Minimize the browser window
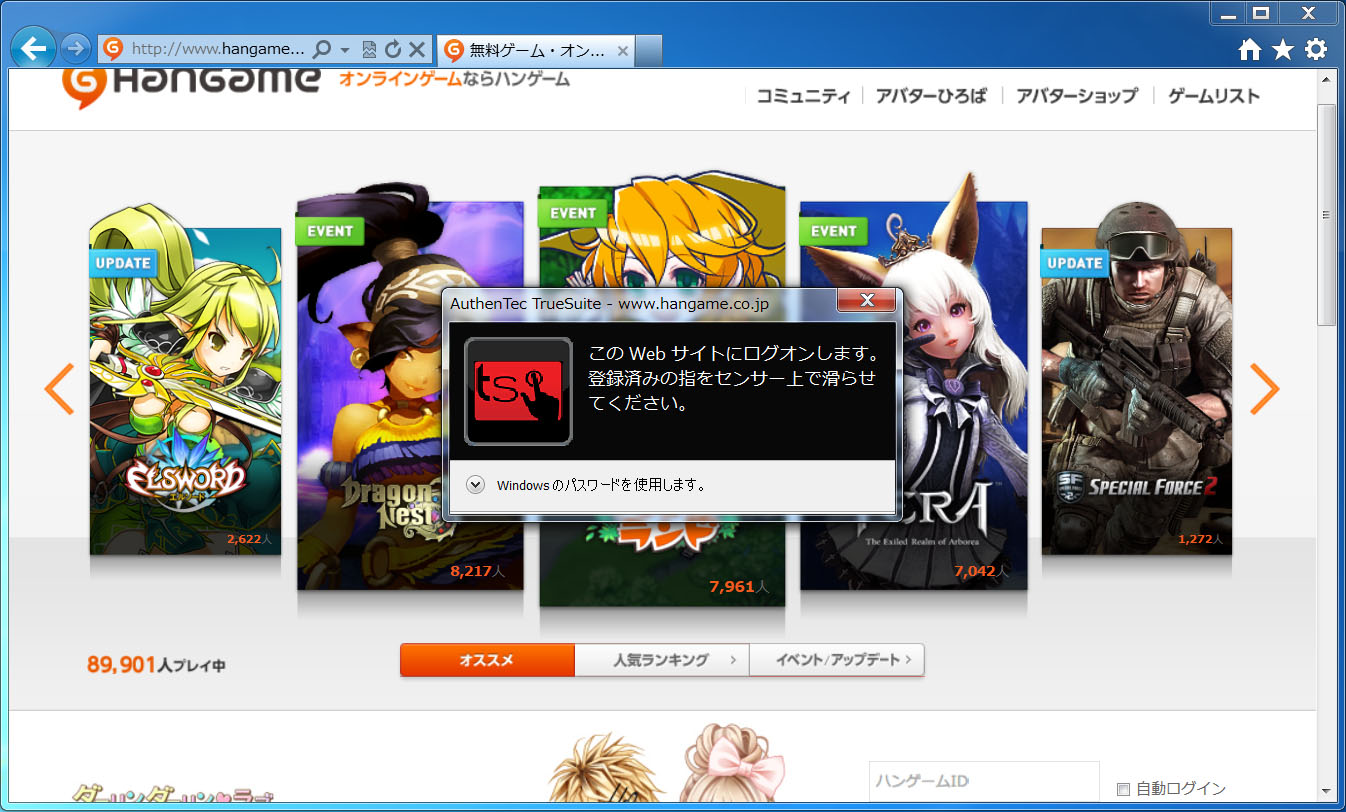1346x812 pixels. click(1229, 12)
